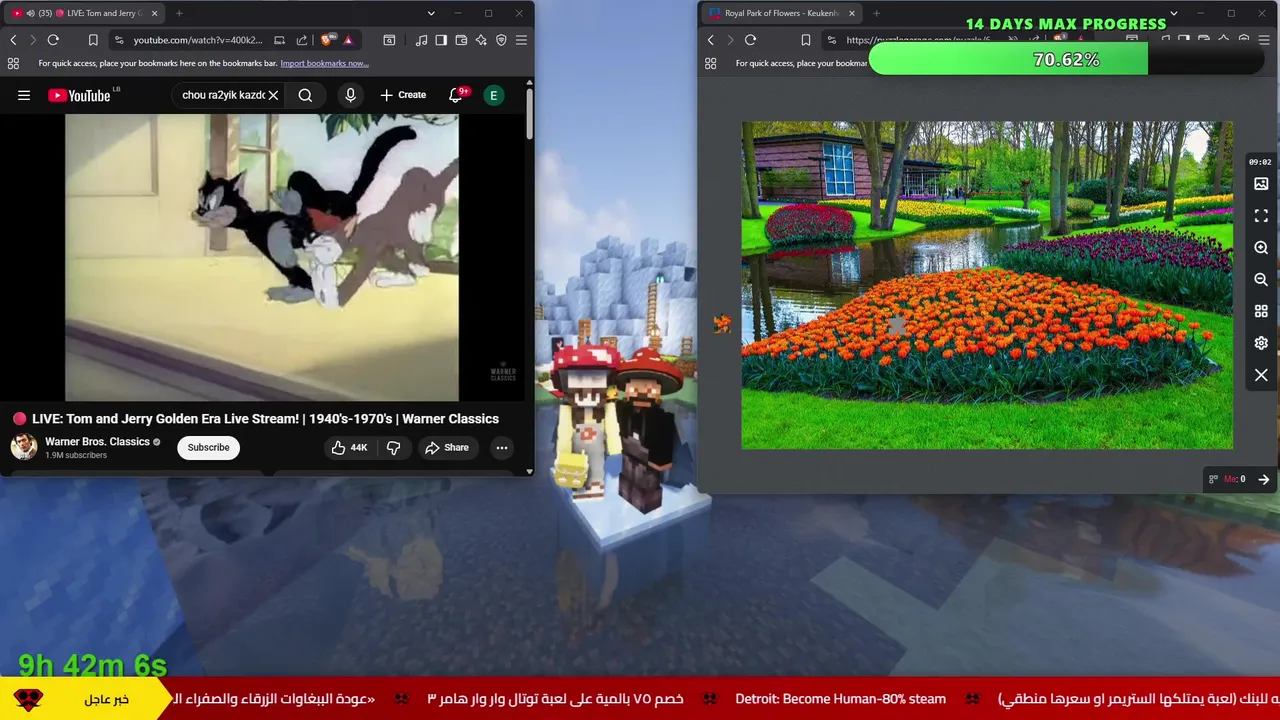The image size is (1280, 720).
Task: Reload the YouTube page
Action: click(x=53, y=40)
